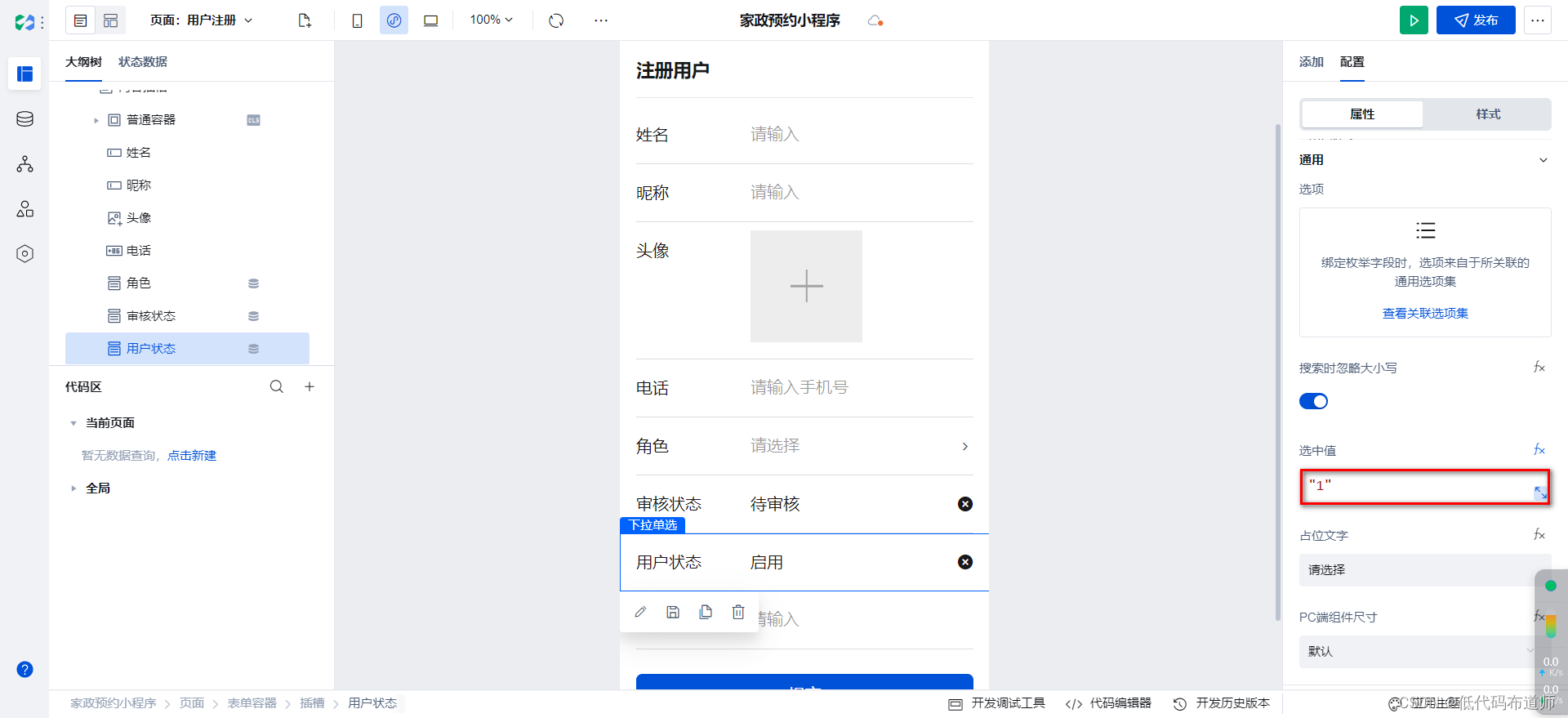
Task: Open 开发历史版本
Action: point(1222,703)
